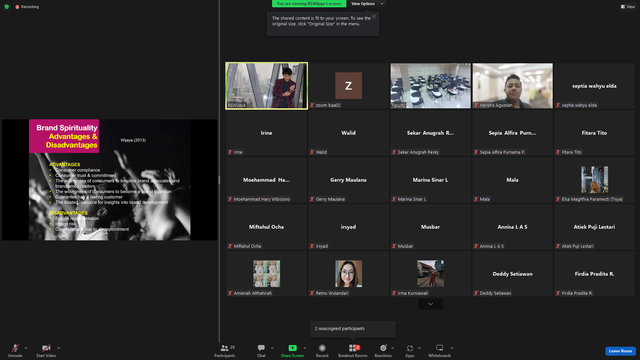
Task: Select Irma Kurniawati's profile picture tile
Action: [x=430, y=273]
